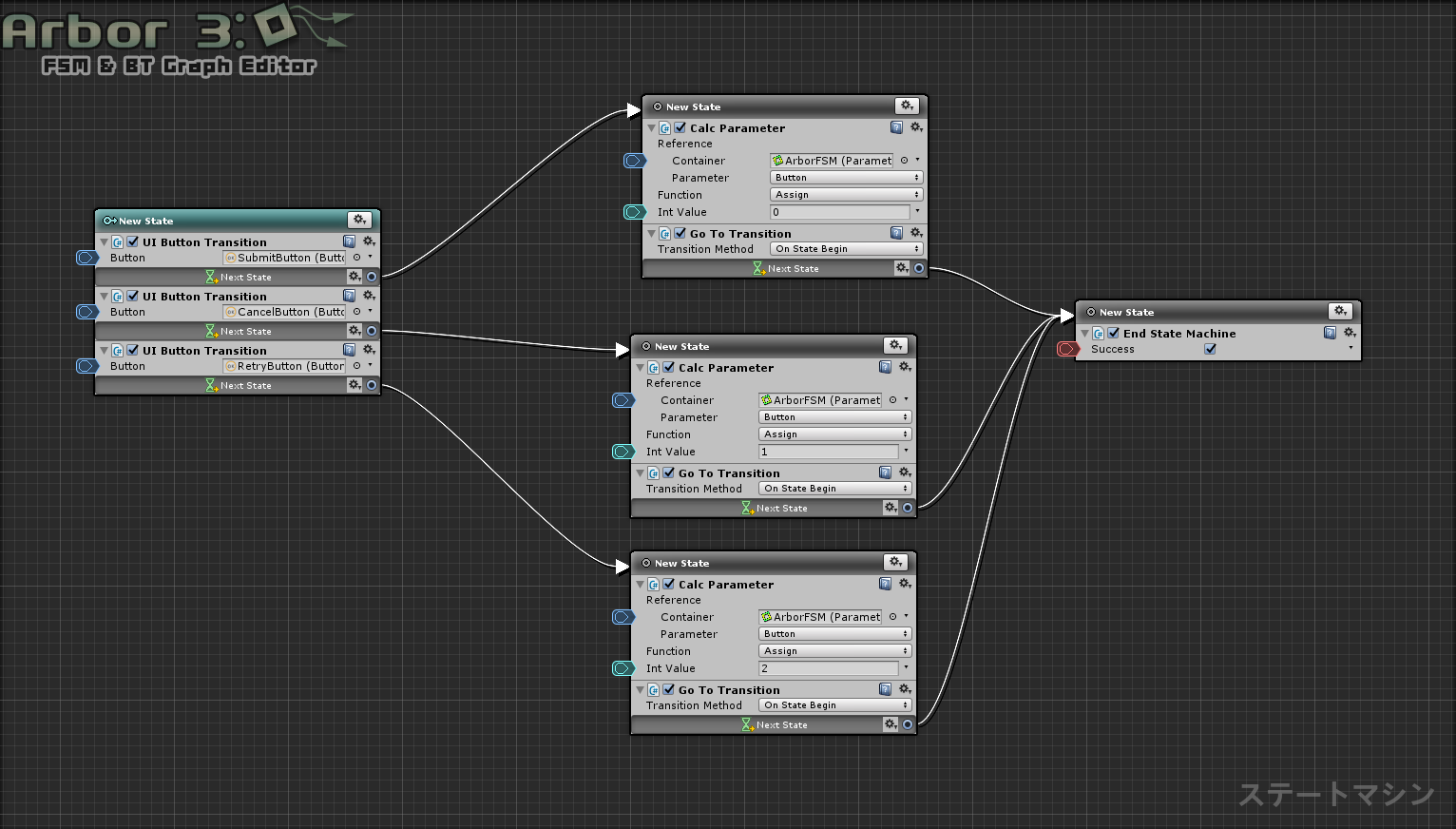Open the Transition Method dropdown below Int Value 2
Image resolution: width=1456 pixels, height=829 pixels.
point(834,705)
